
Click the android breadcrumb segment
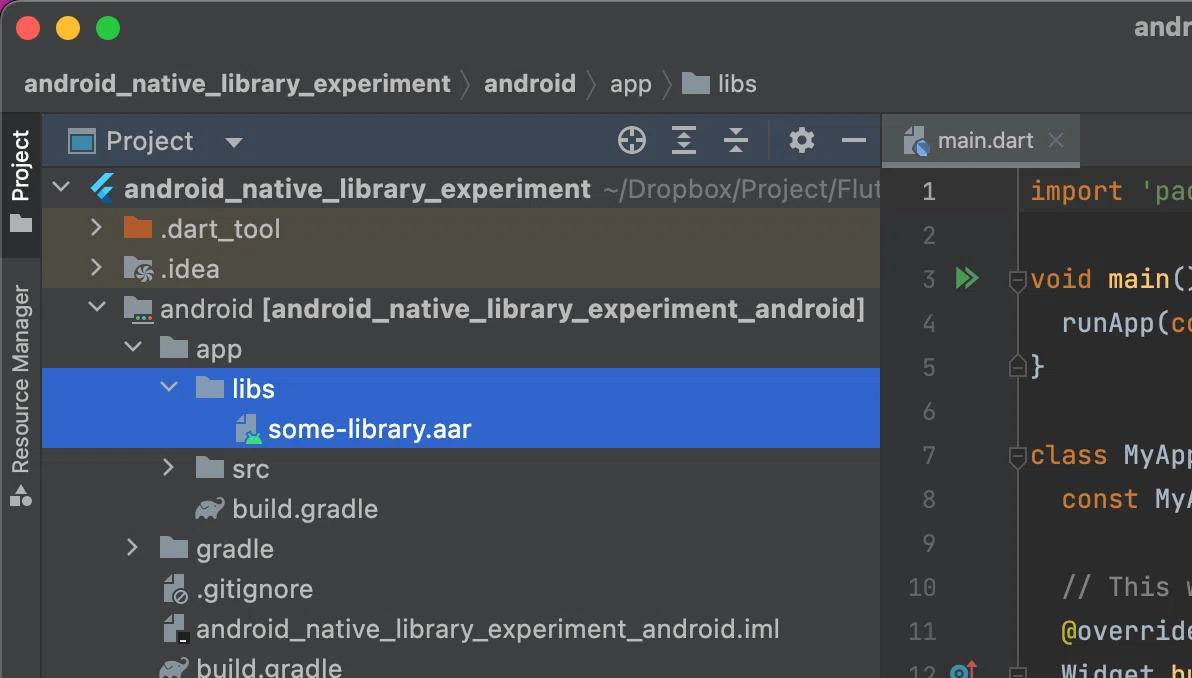(530, 84)
